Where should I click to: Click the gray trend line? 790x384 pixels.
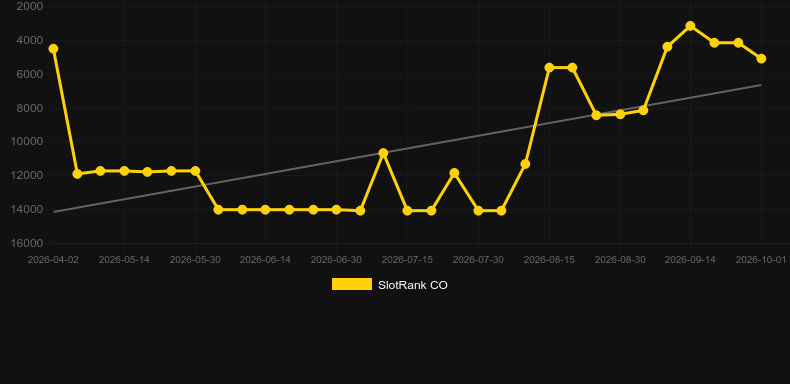pos(407,149)
